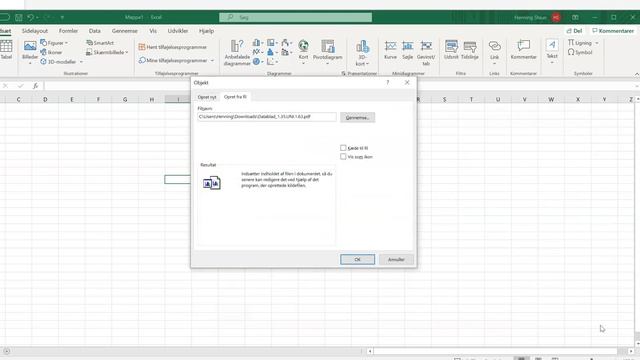
Task: Insert icons with the Ikoner button
Action: pos(51,52)
